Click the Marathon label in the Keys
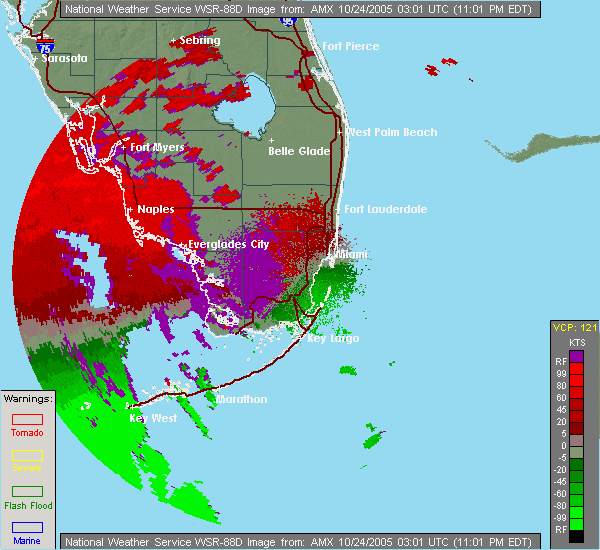Screen dimensions: 600x550 (240, 399)
